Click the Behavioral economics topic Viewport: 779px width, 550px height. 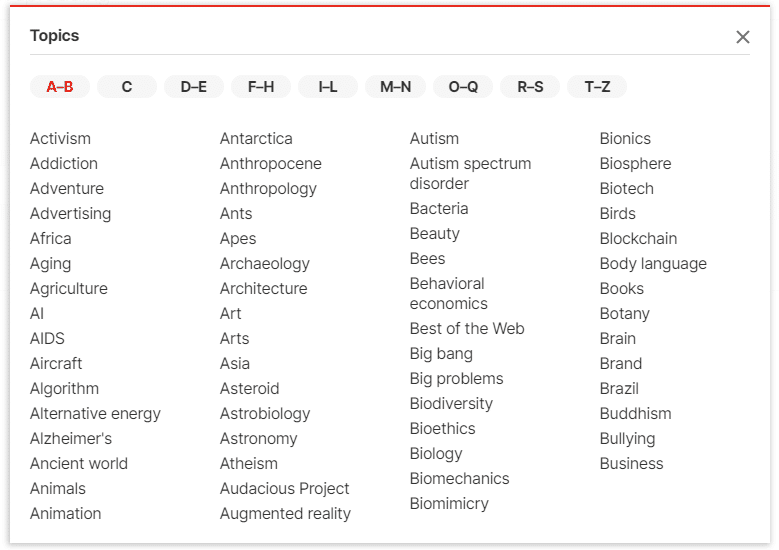[448, 293]
